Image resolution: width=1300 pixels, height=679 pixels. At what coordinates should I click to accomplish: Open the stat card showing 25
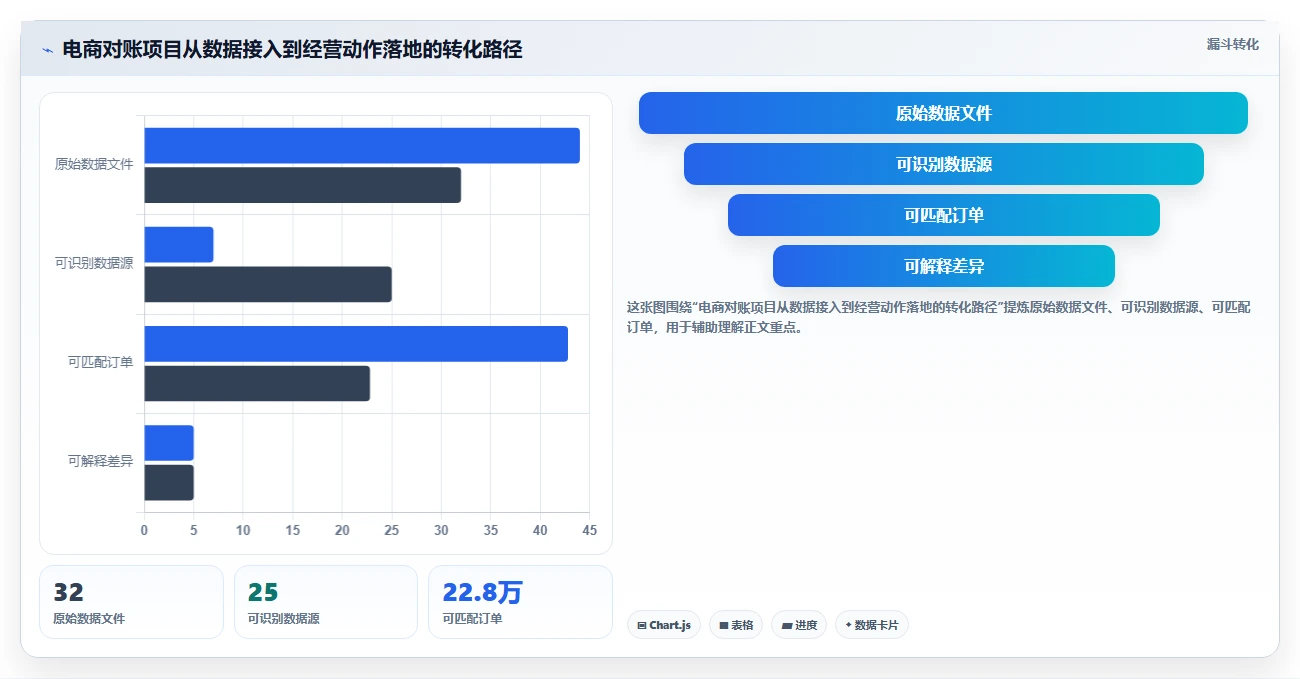(326, 602)
